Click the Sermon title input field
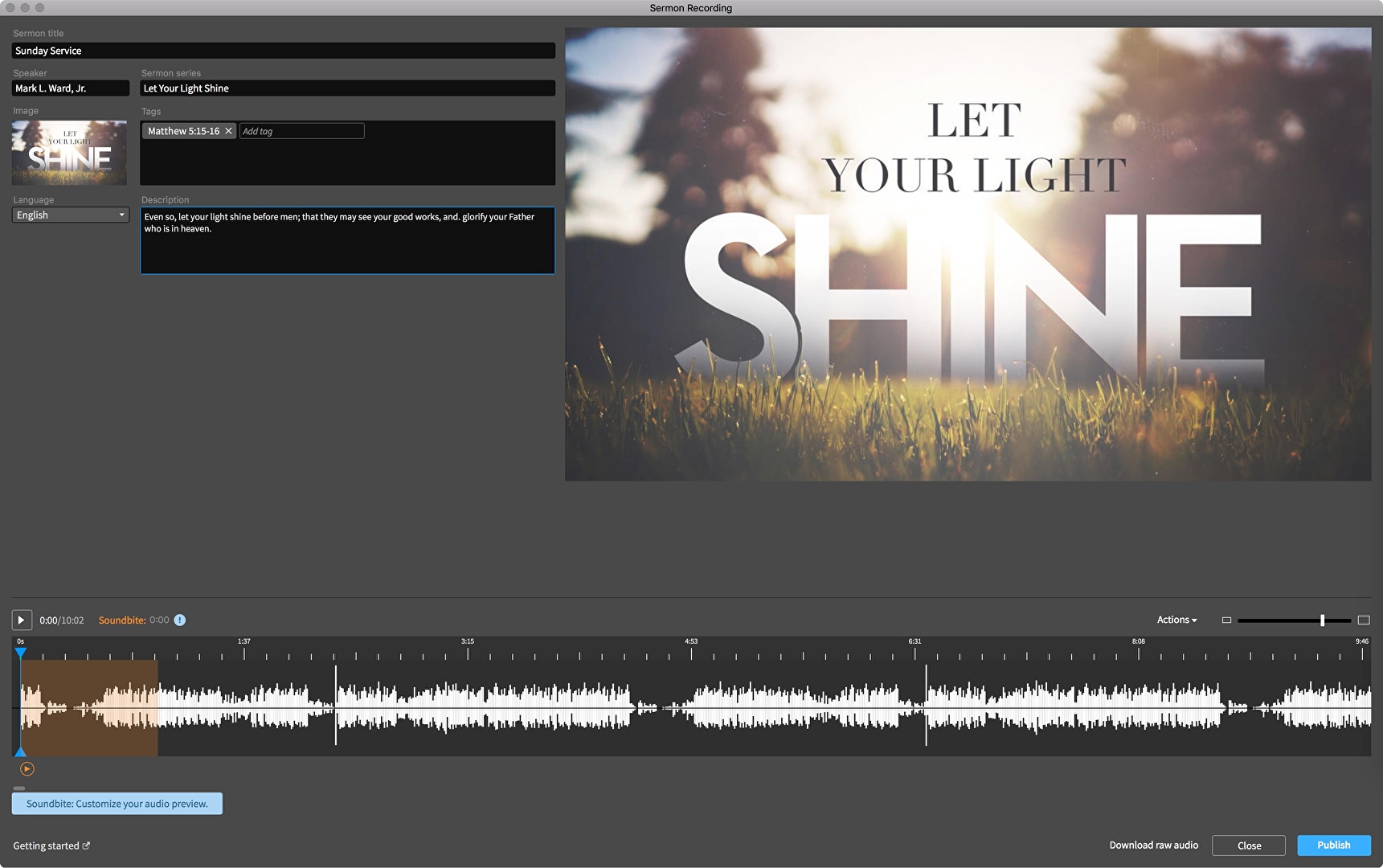This screenshot has height=868, width=1383. (x=284, y=51)
